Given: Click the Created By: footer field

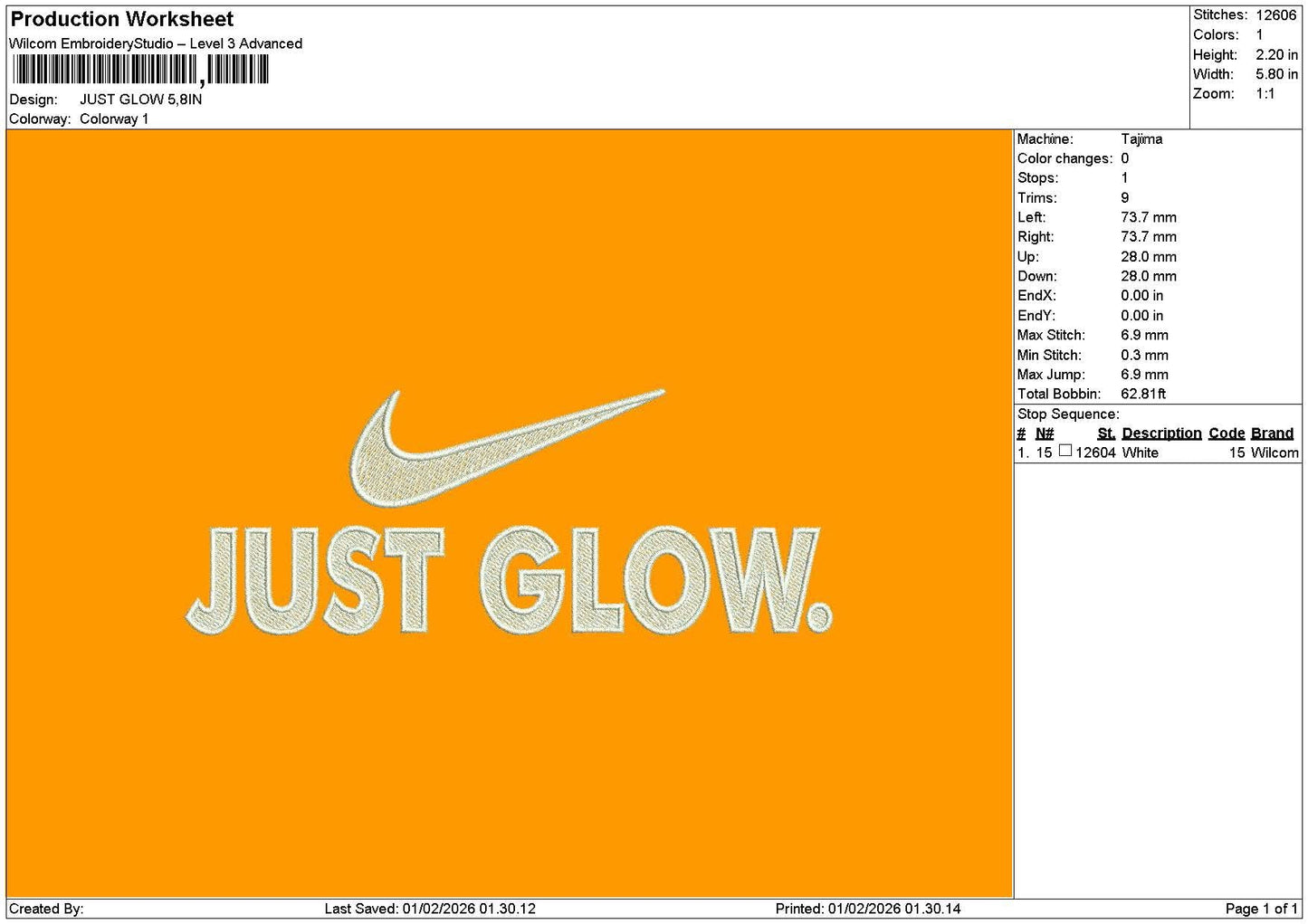Looking at the screenshot, I should pyautogui.click(x=46, y=909).
